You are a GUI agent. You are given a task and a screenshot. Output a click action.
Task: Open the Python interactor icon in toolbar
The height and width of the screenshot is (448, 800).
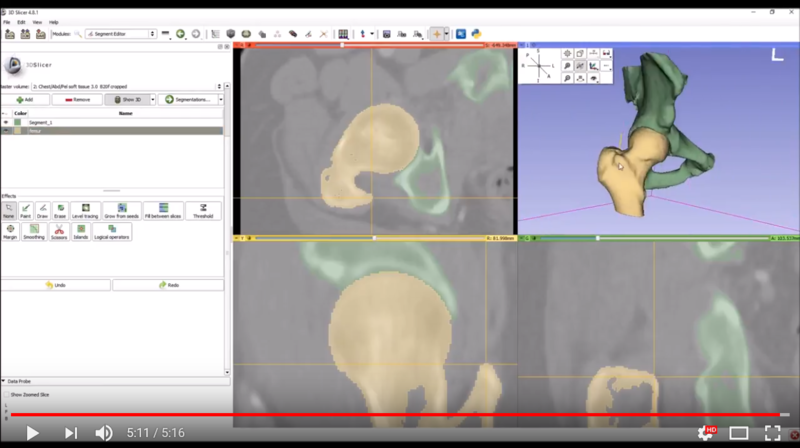point(477,34)
